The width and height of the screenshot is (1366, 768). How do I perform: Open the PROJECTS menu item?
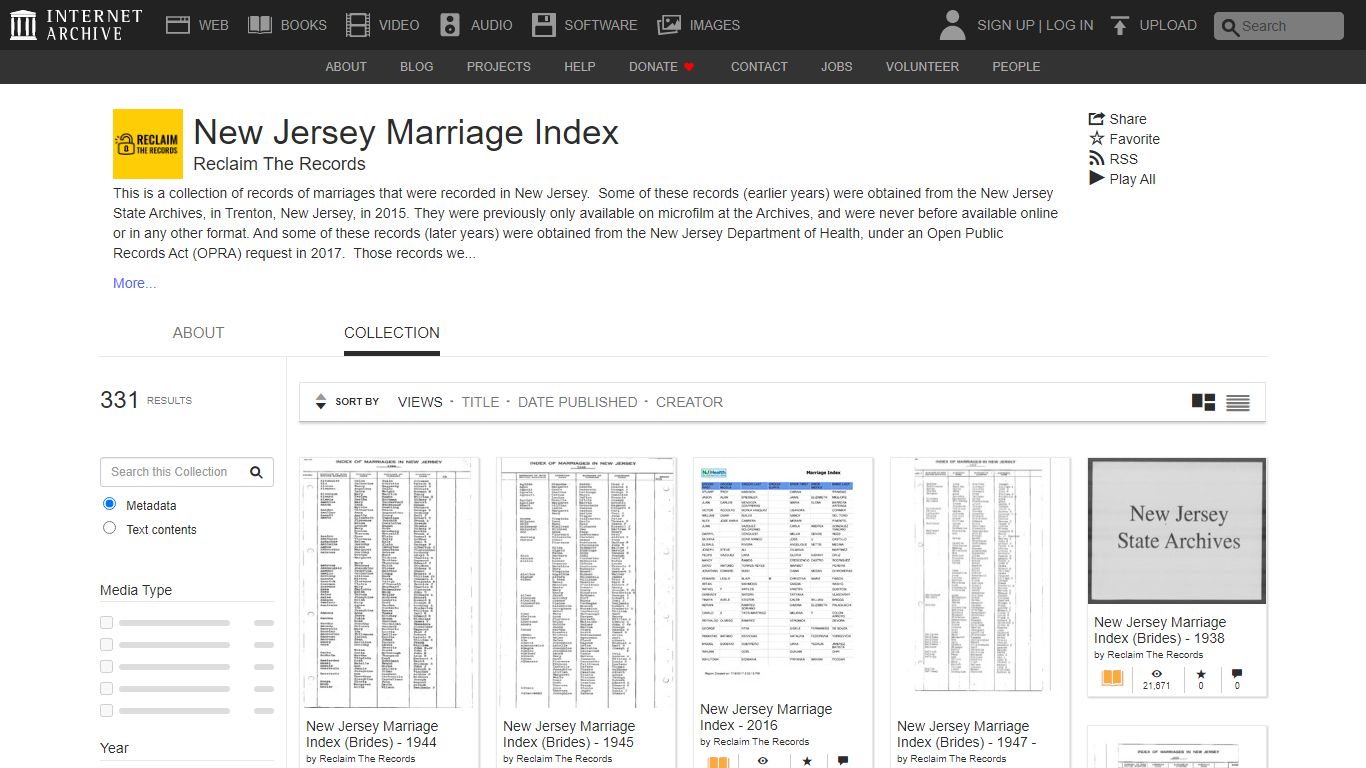[x=499, y=67]
